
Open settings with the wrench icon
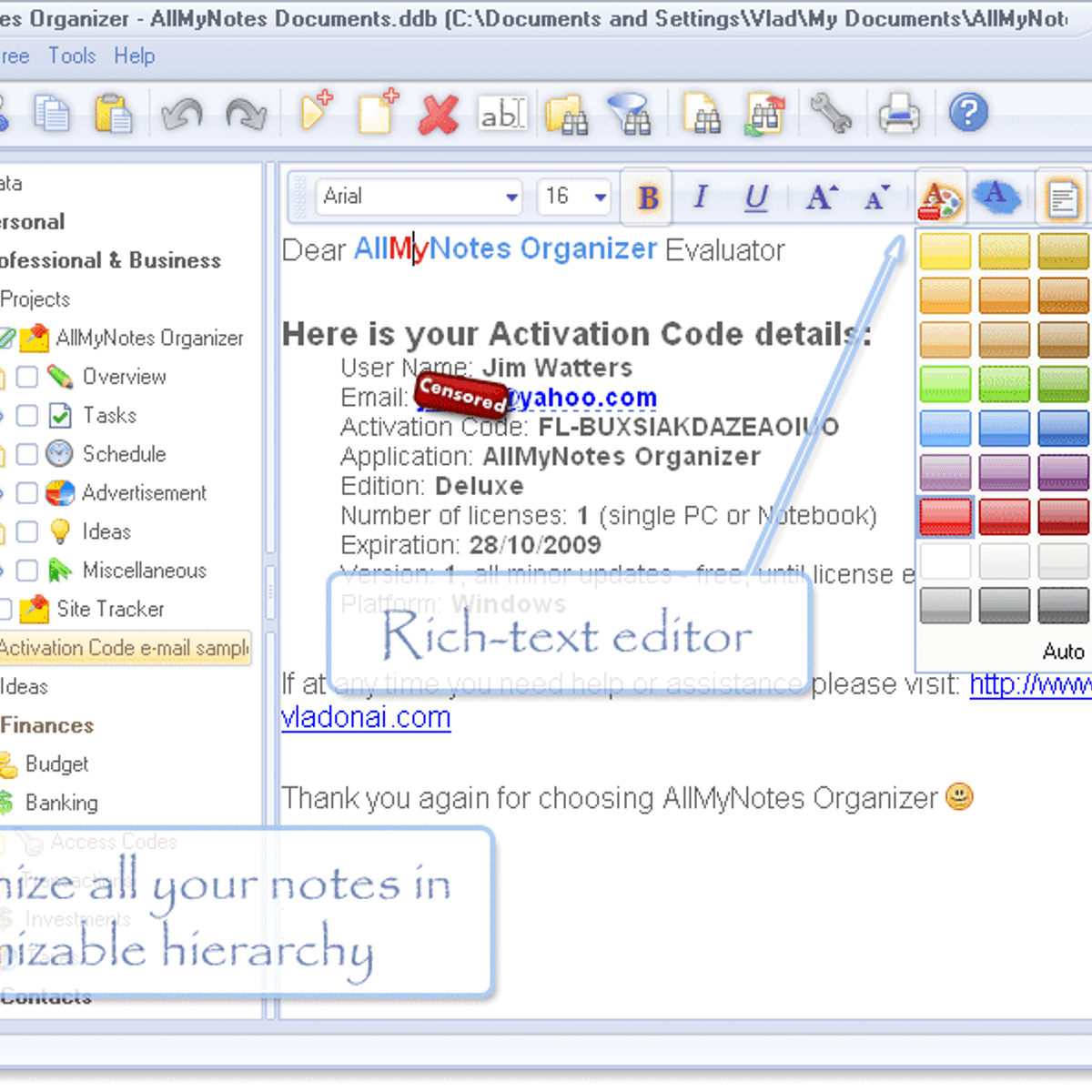point(830,114)
